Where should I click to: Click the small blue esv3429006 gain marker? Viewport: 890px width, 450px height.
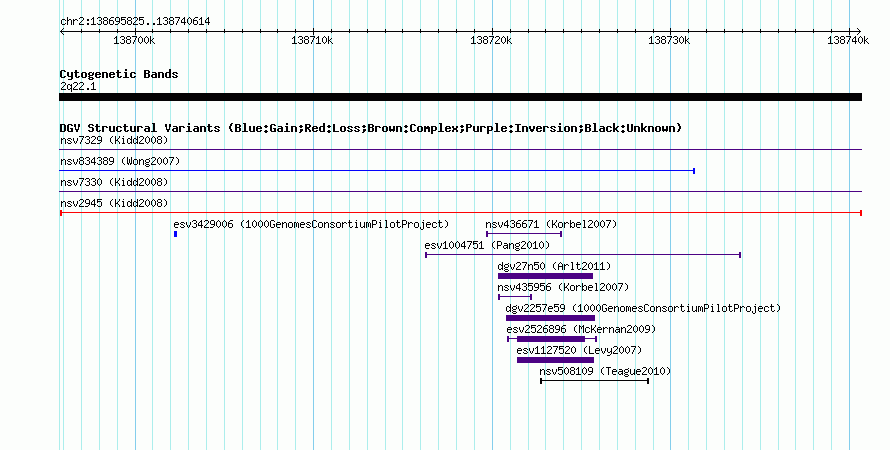175,234
